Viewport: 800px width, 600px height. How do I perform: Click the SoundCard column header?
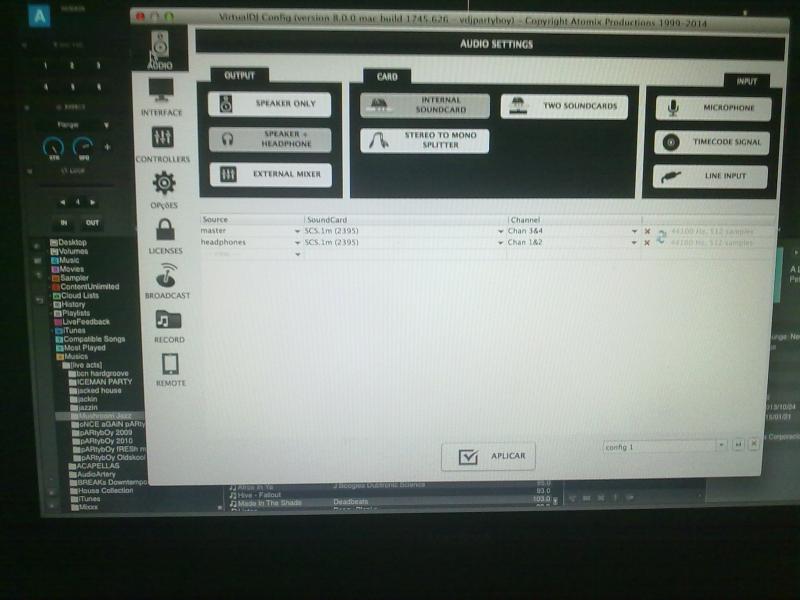coord(327,220)
